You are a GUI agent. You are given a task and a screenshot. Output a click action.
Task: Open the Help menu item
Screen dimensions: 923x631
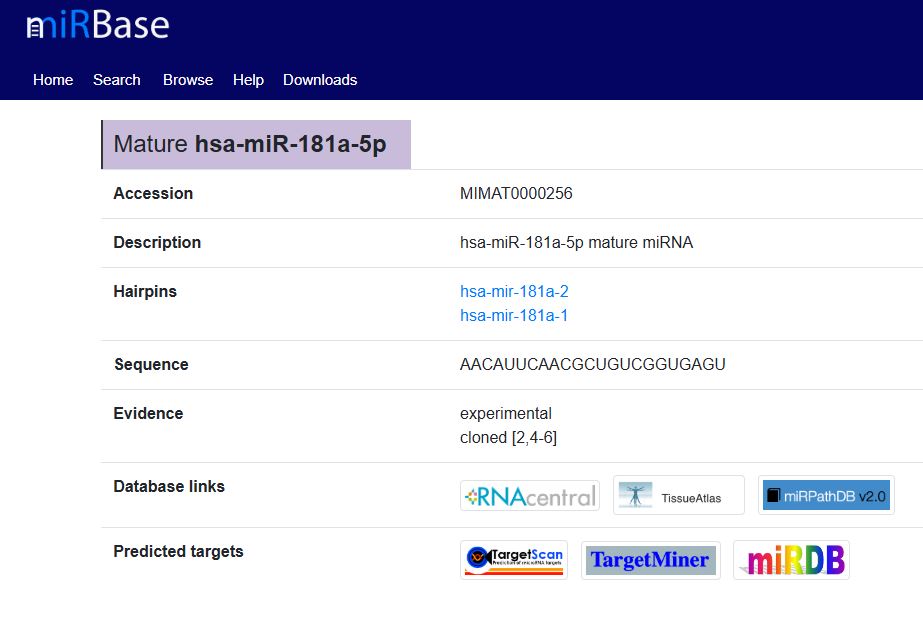click(248, 80)
